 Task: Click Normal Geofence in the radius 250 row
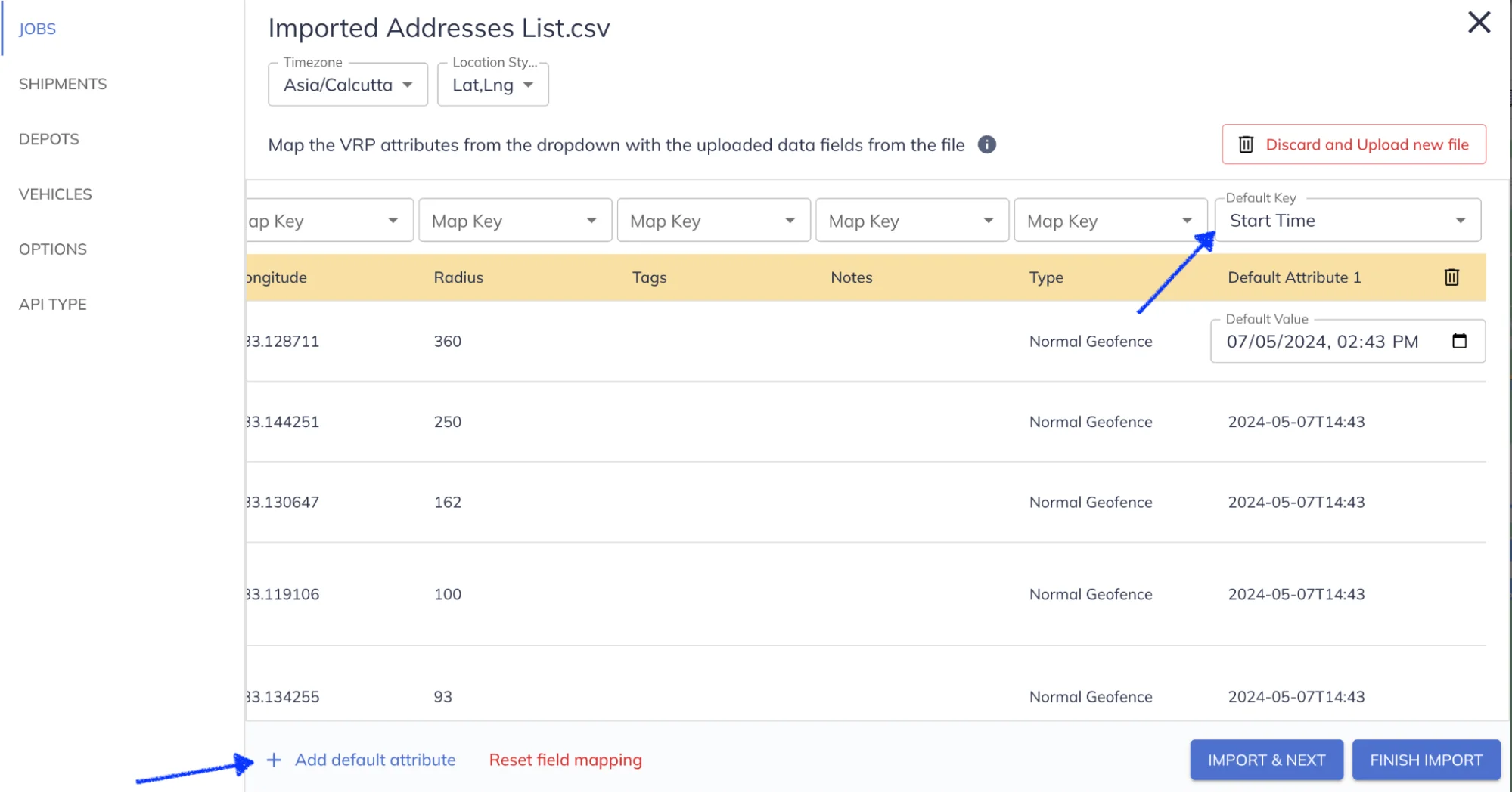click(1091, 422)
